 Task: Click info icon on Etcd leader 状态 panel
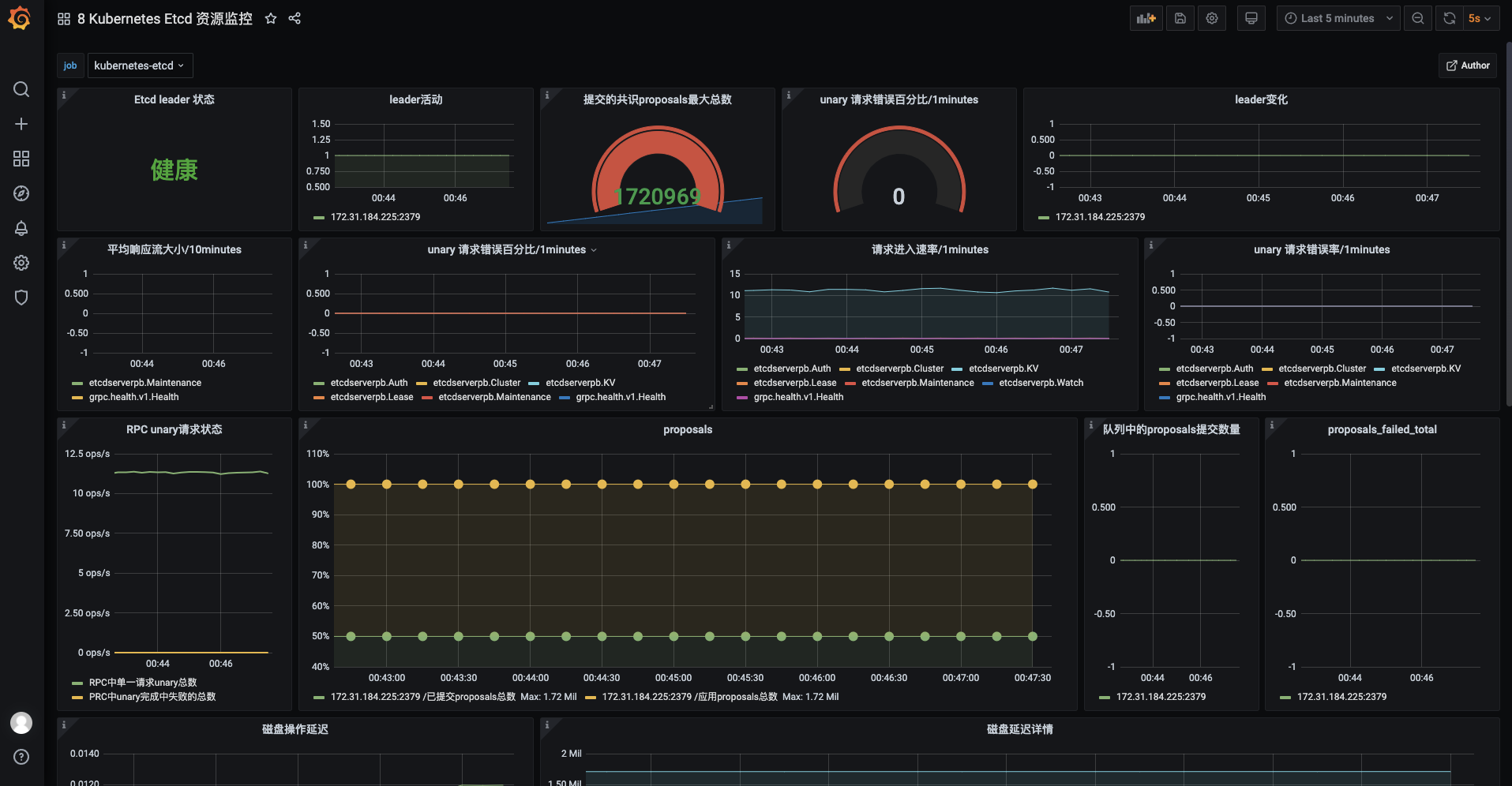pyautogui.click(x=64, y=95)
